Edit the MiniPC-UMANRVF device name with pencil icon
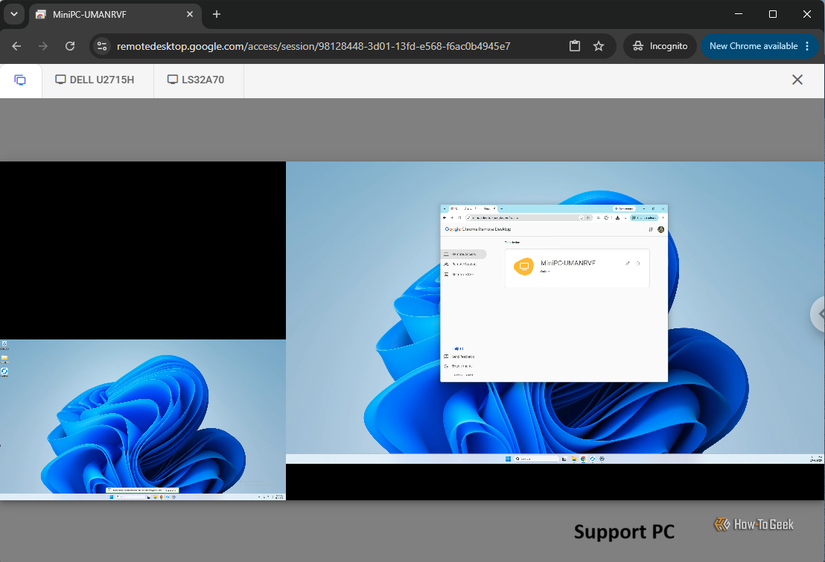 [x=627, y=263]
